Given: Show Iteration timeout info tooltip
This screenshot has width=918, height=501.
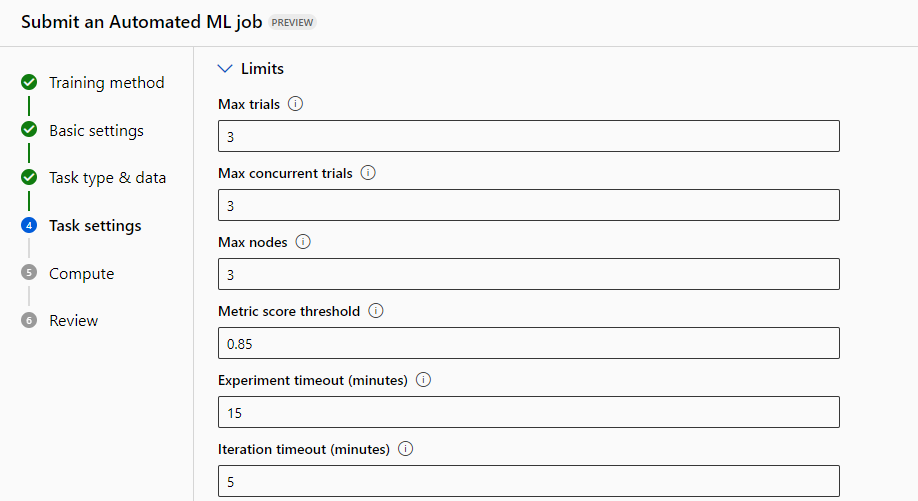Looking at the screenshot, I should point(405,449).
